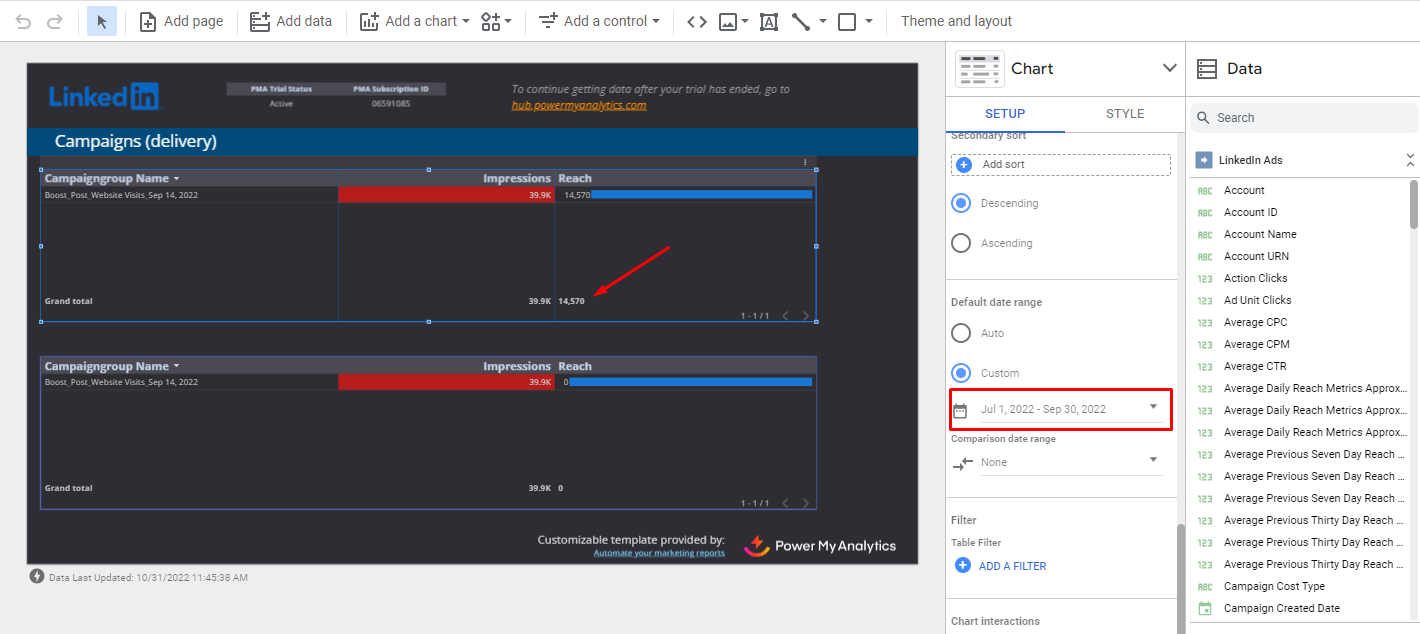Screen dimensions: 1420x634
Task: Select the selection mode cursor tool
Action: pos(101,21)
